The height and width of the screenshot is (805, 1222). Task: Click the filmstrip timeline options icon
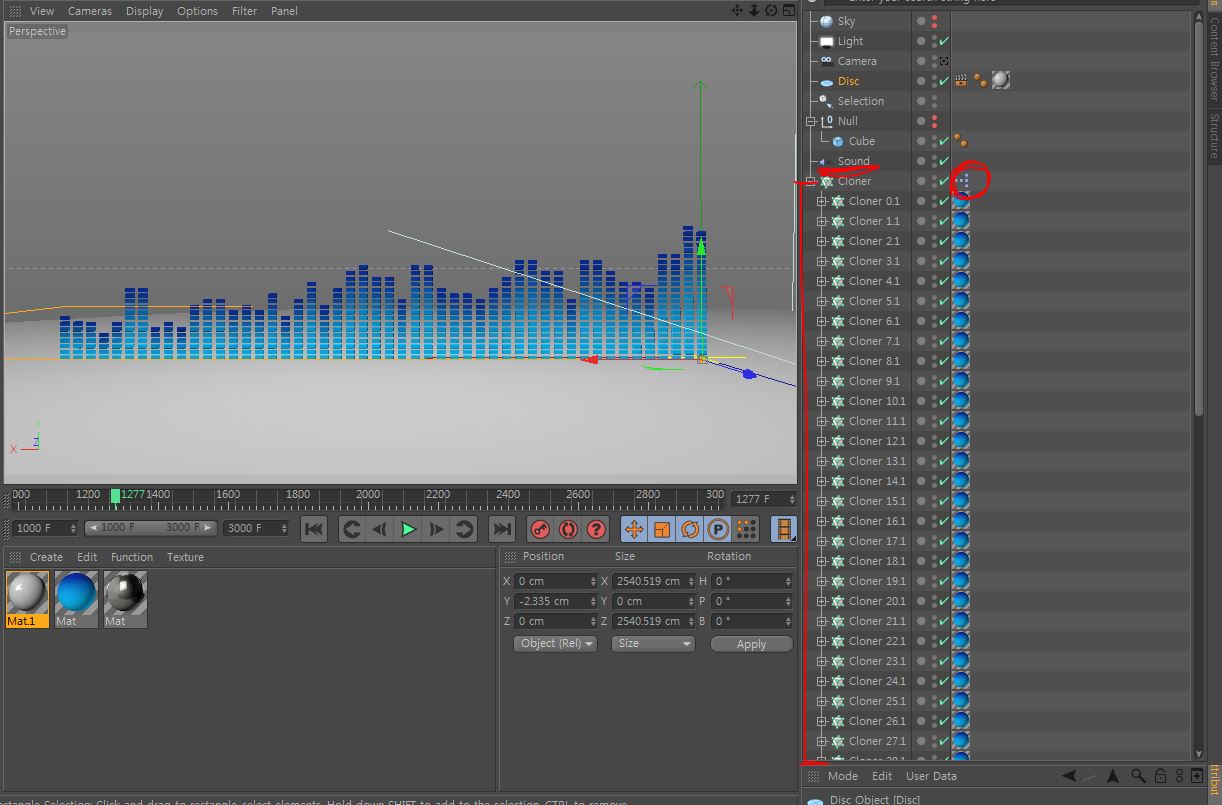tap(784, 529)
